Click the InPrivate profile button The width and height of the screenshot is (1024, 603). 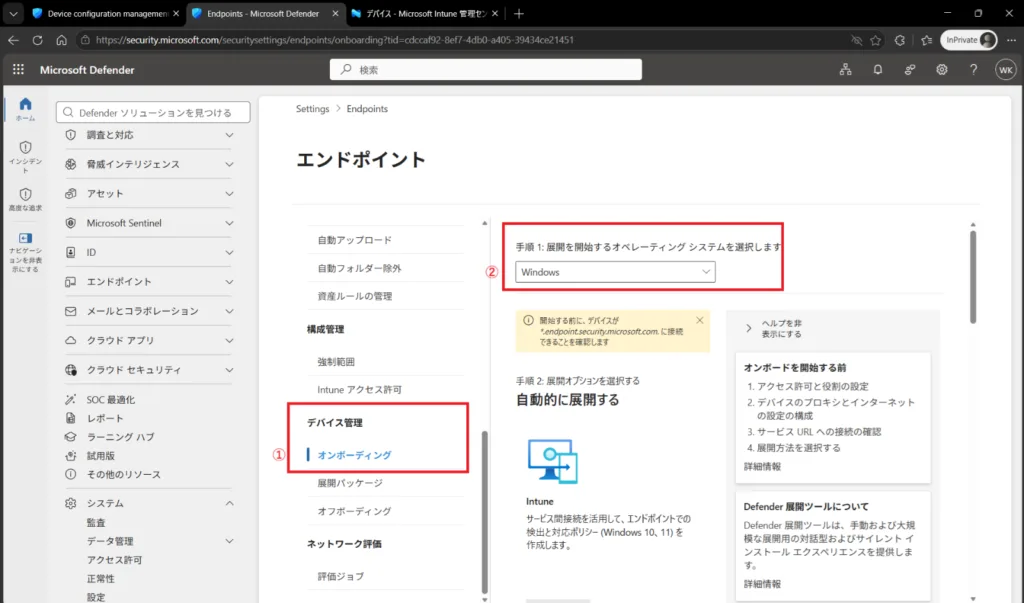point(968,41)
